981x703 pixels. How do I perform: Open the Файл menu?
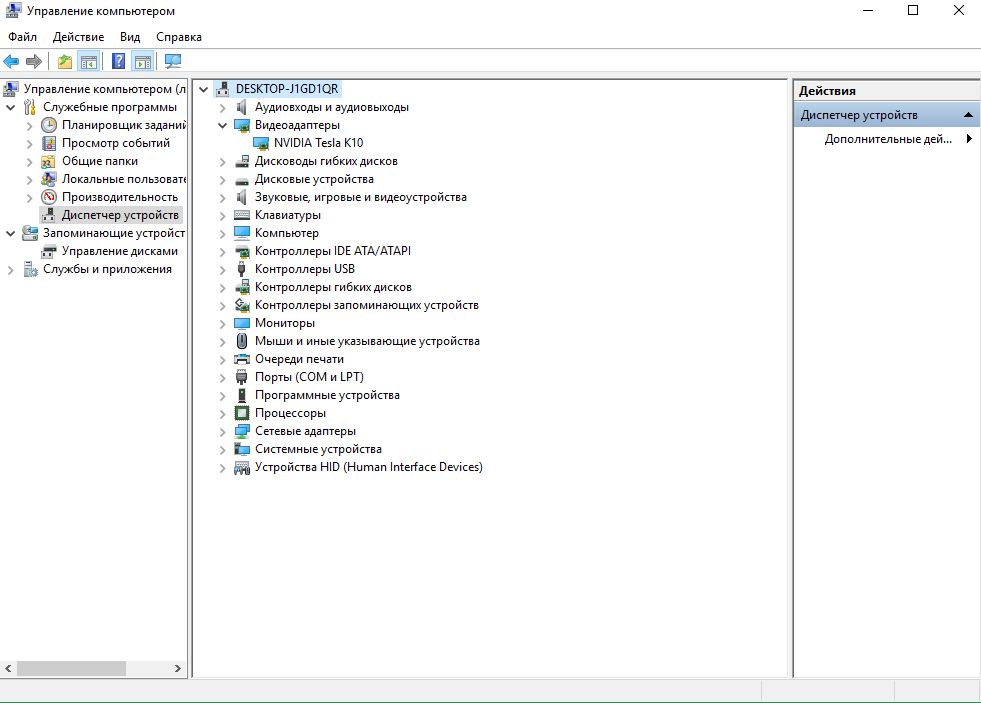pos(22,37)
